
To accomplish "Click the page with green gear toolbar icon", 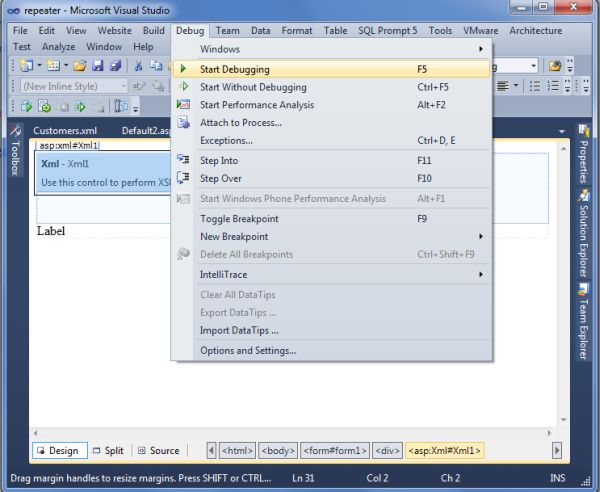I will click(x=45, y=106).
